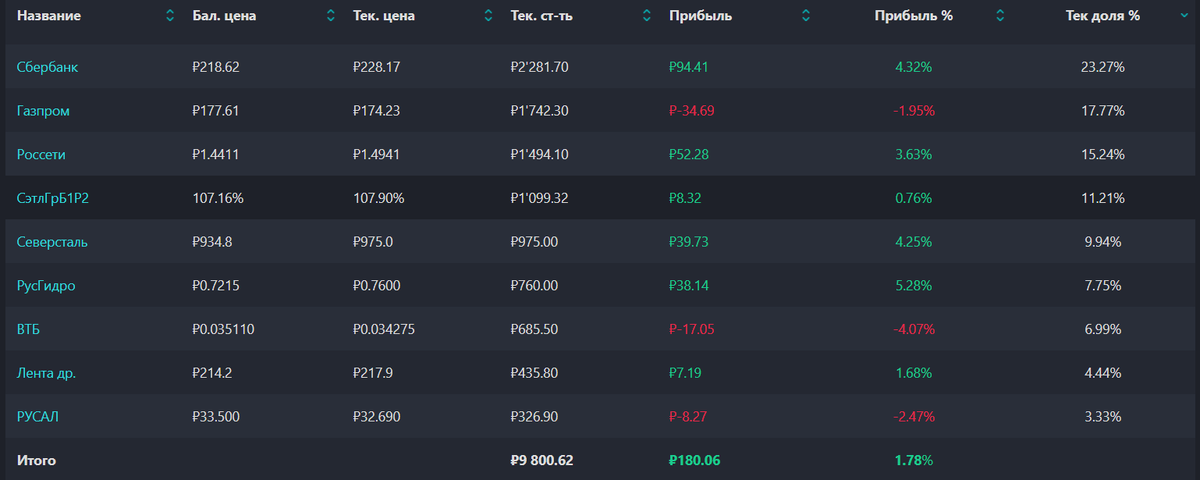Toggle sort icon for Тек. цена column

[x=488, y=16]
